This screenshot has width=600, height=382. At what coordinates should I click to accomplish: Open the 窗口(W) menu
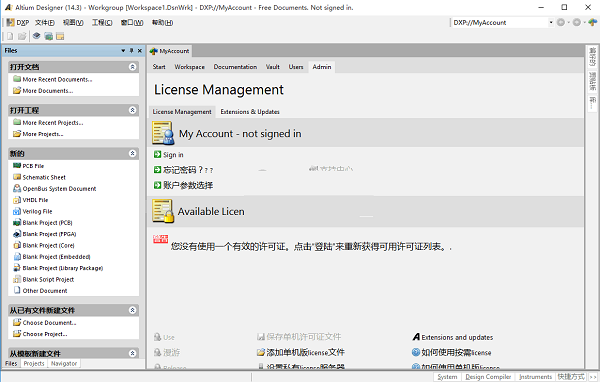[132, 23]
